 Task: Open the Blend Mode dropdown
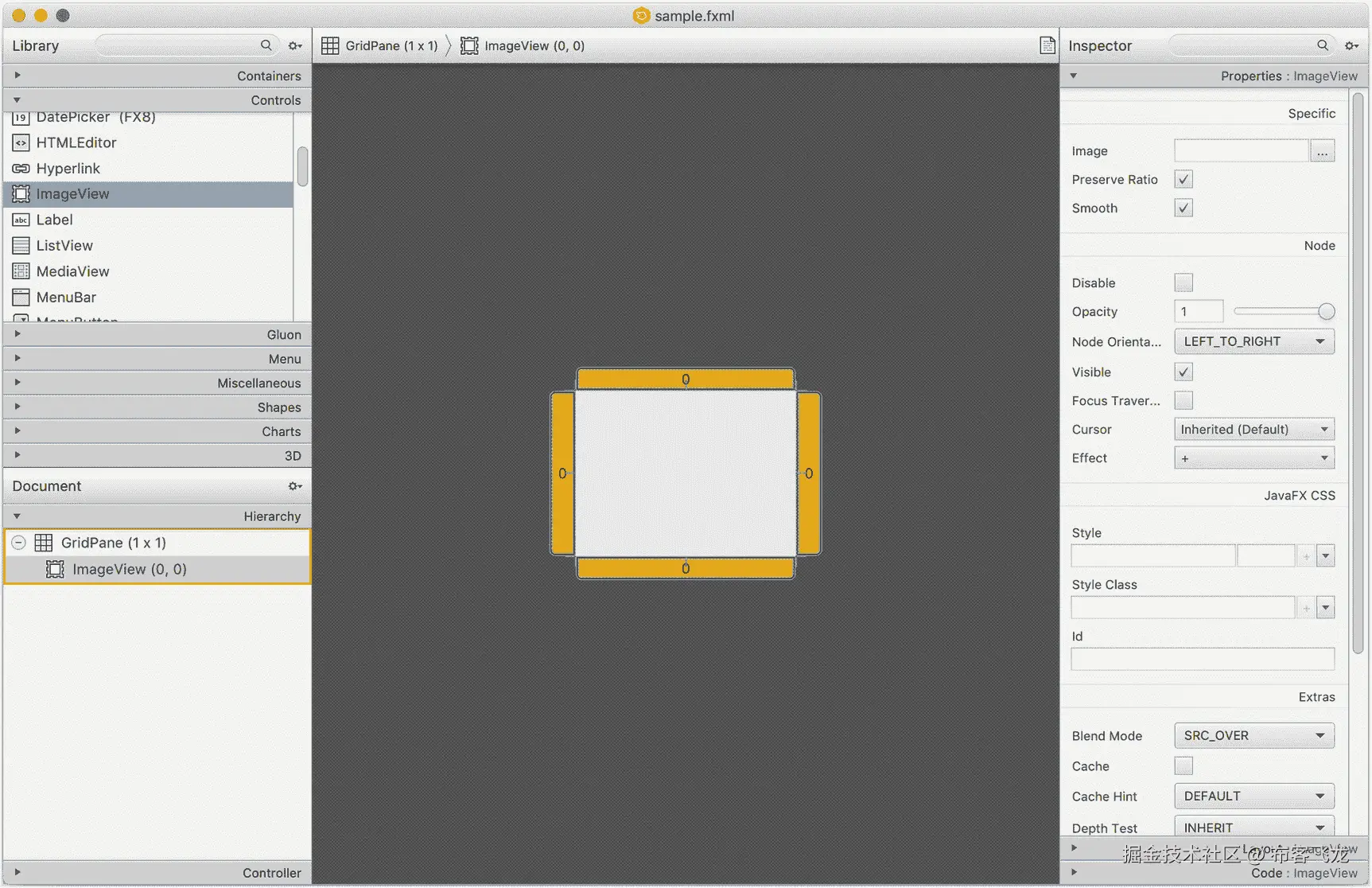point(1254,736)
